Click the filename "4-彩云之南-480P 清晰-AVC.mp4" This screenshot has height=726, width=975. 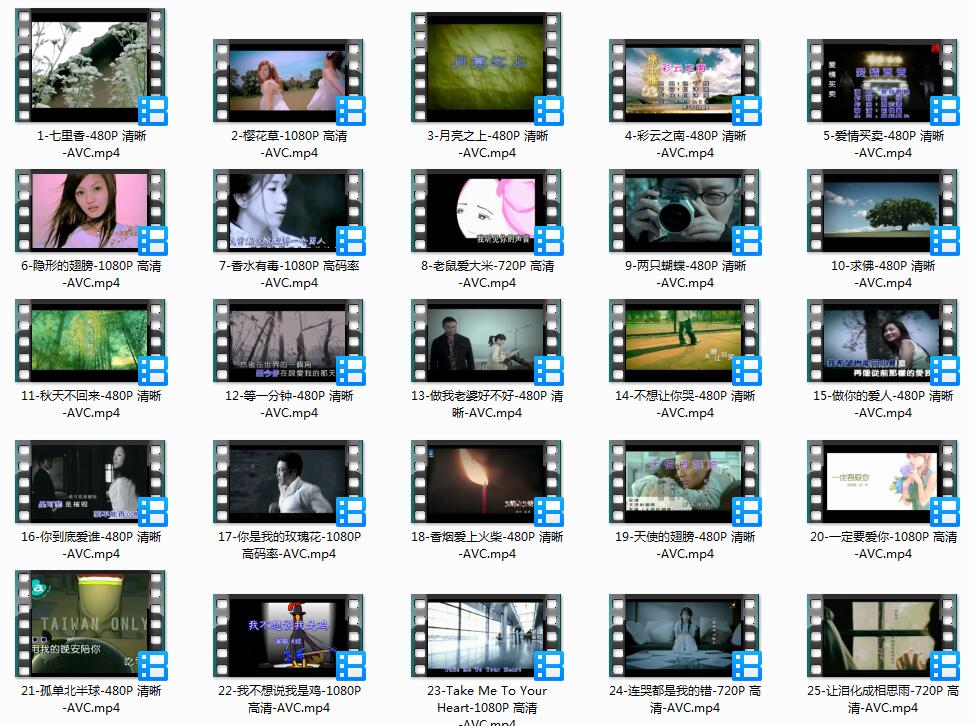tap(685, 144)
